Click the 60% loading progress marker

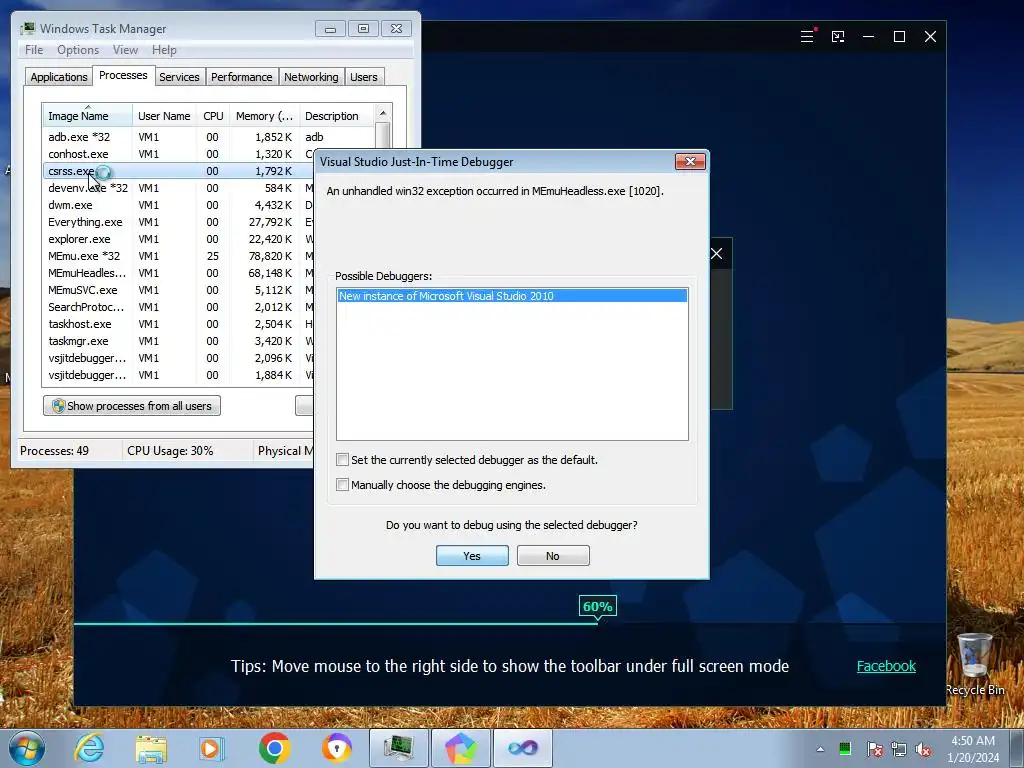coord(598,607)
